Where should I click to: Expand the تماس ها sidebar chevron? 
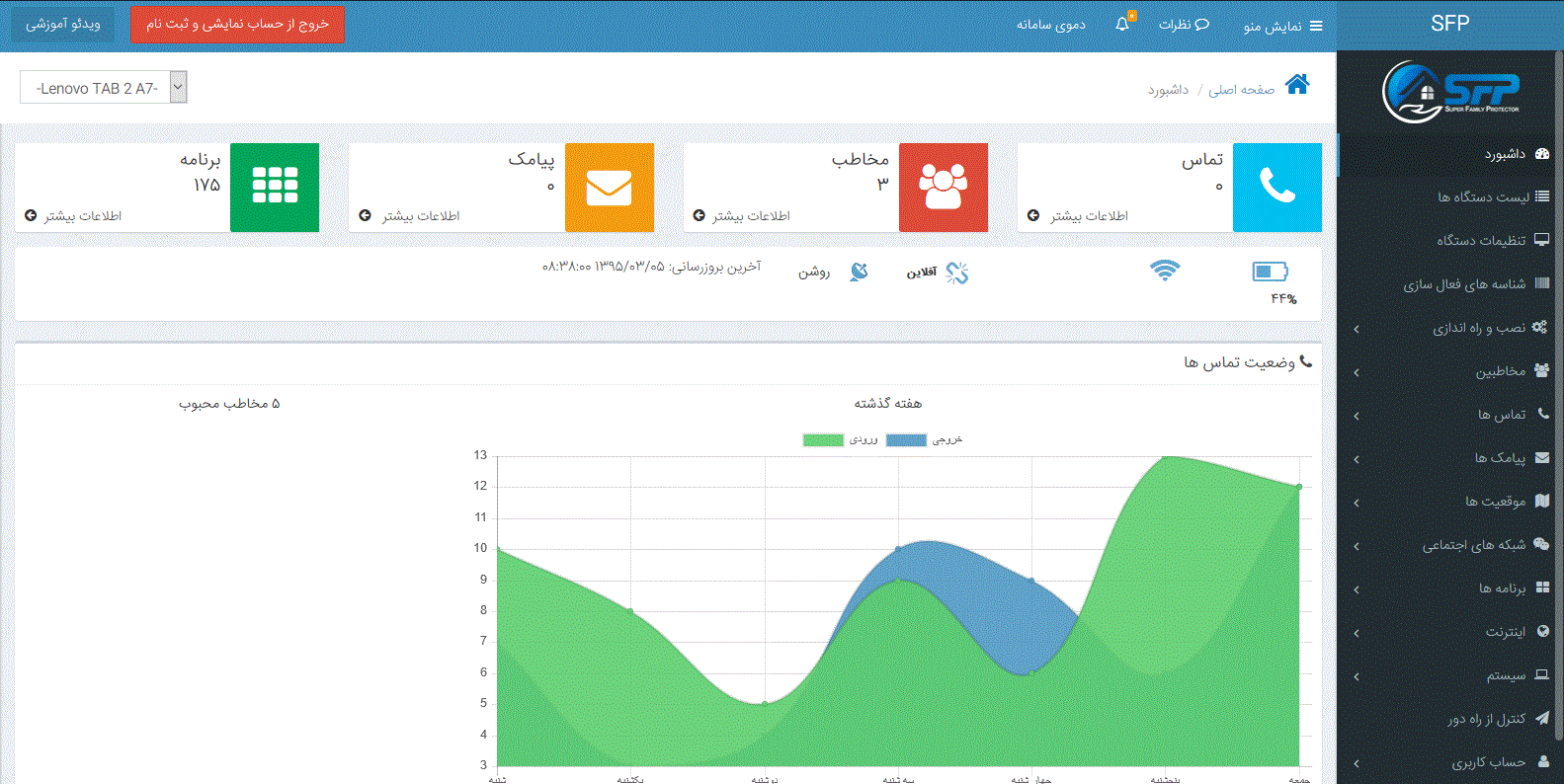(1357, 416)
